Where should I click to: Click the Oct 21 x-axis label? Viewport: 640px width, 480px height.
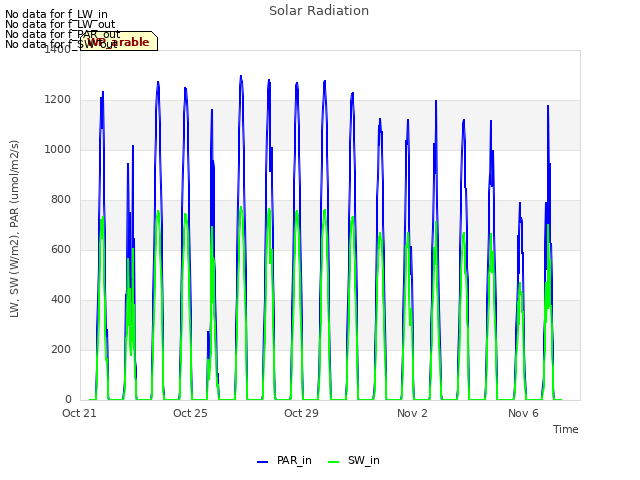tap(79, 413)
